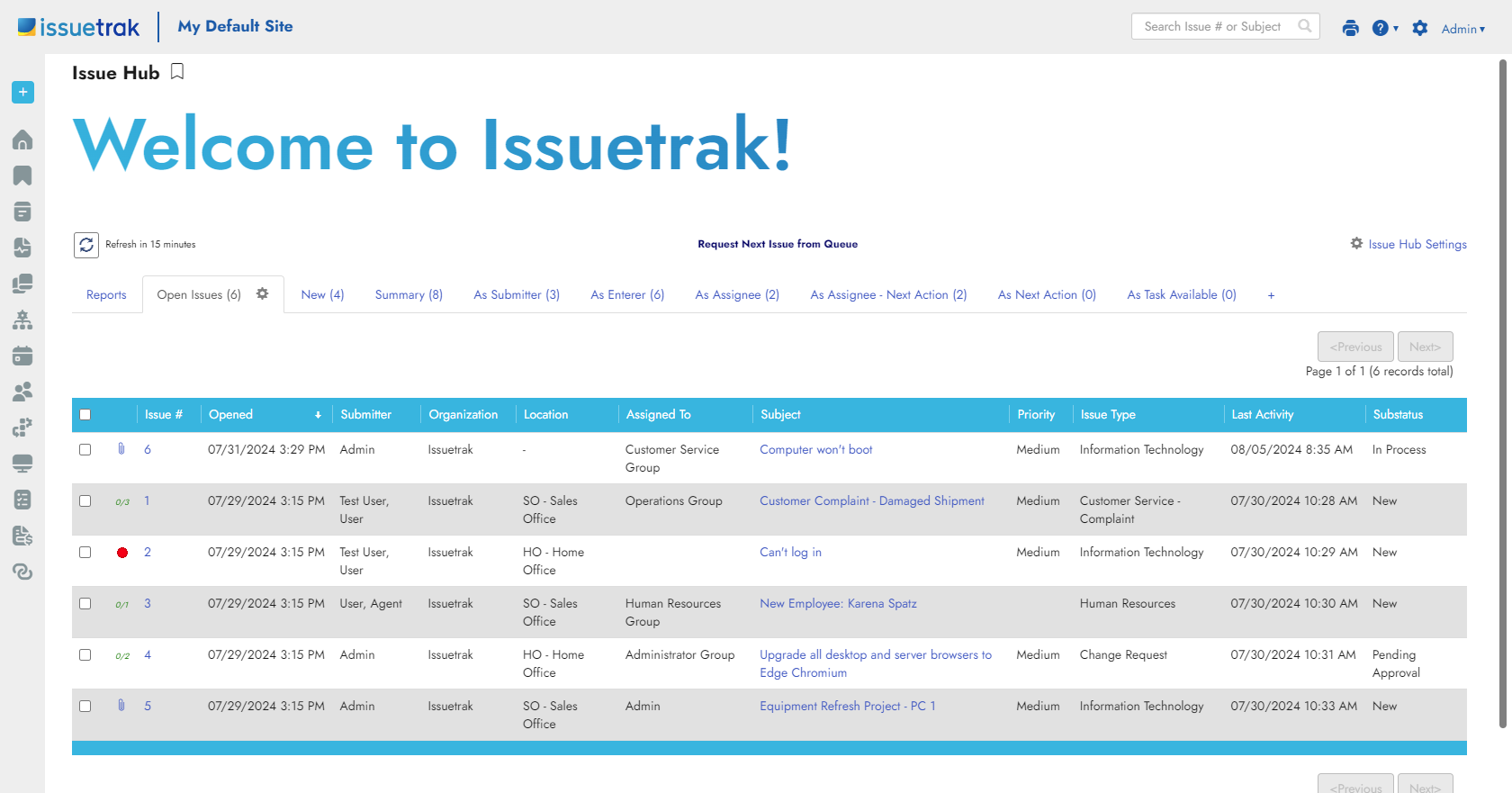Click the top <Previous pagination button

[1355, 347]
